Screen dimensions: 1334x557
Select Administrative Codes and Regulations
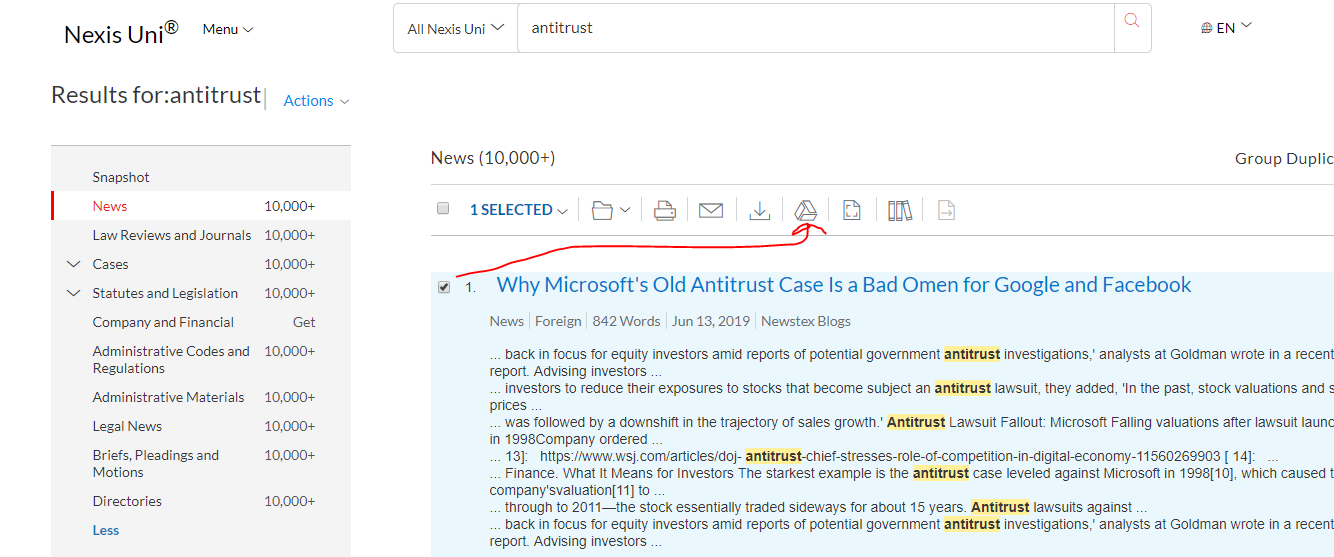(x=171, y=359)
